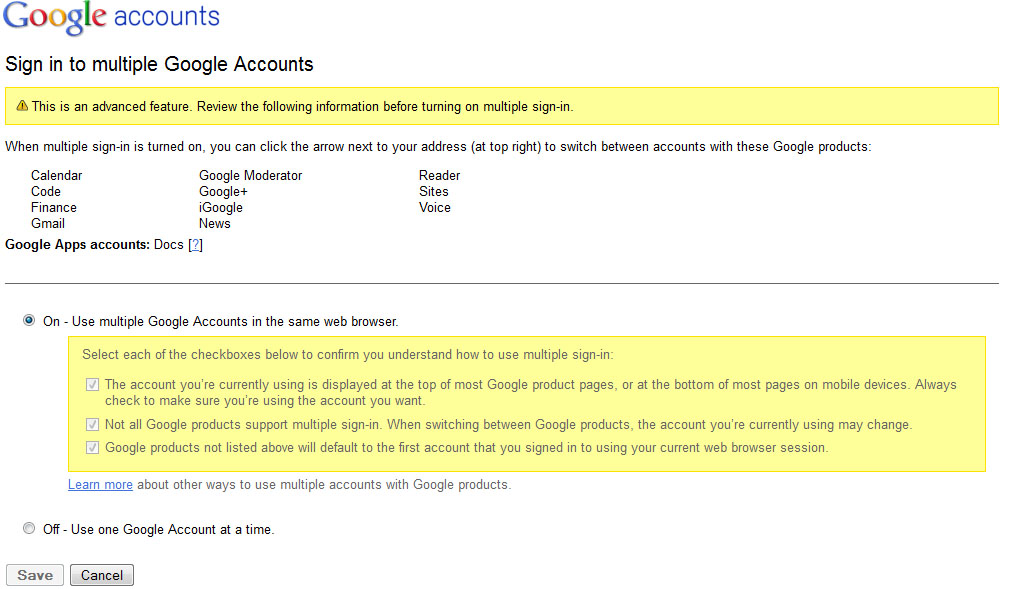Click the 'Docs' text beside Google Apps accounts
1013x589 pixels.
tap(169, 245)
